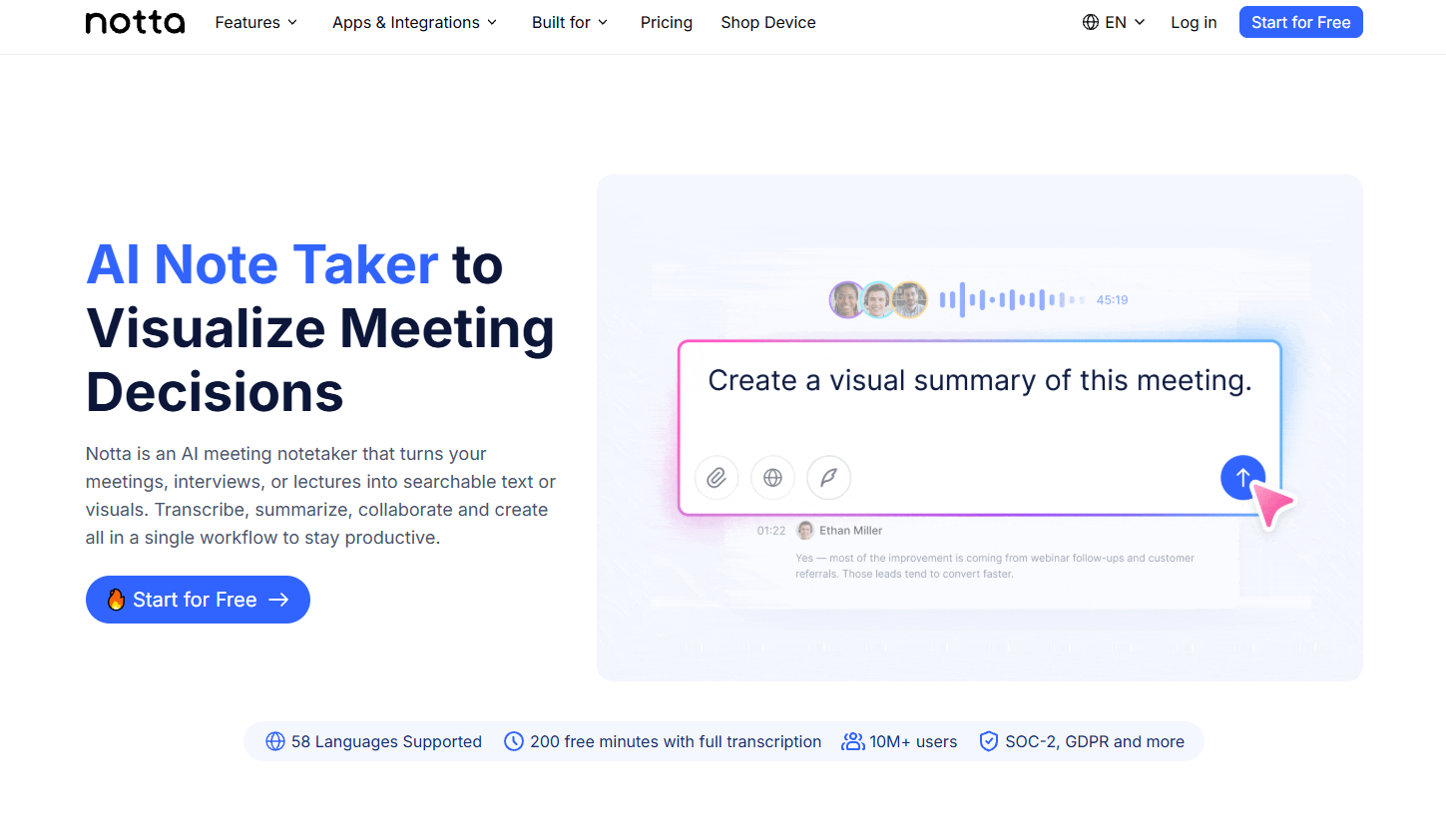Click the notta logo
This screenshot has height=840, width=1446.
(135, 22)
